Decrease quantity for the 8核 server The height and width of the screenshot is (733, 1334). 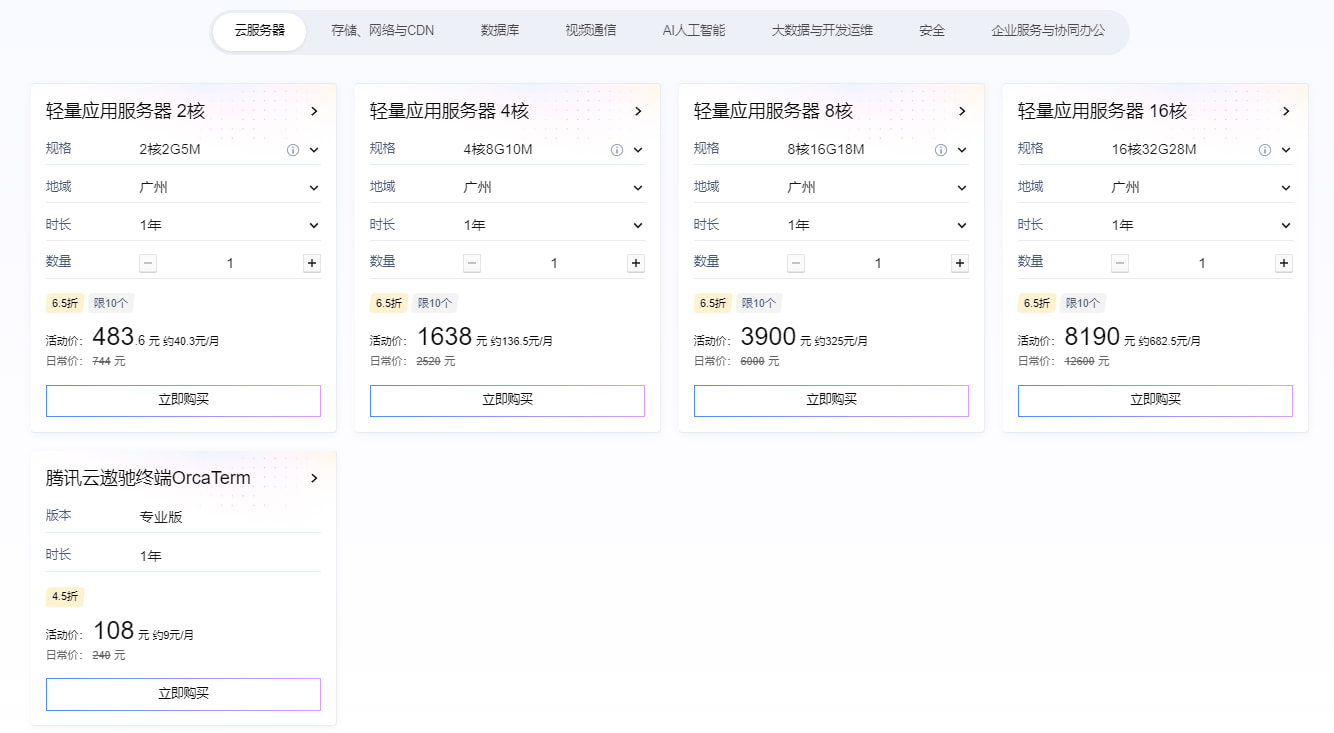coord(796,263)
